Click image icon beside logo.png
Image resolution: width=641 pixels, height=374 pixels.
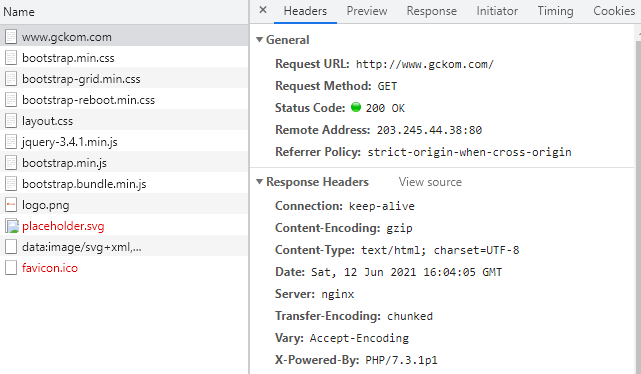pyautogui.click(x=11, y=205)
